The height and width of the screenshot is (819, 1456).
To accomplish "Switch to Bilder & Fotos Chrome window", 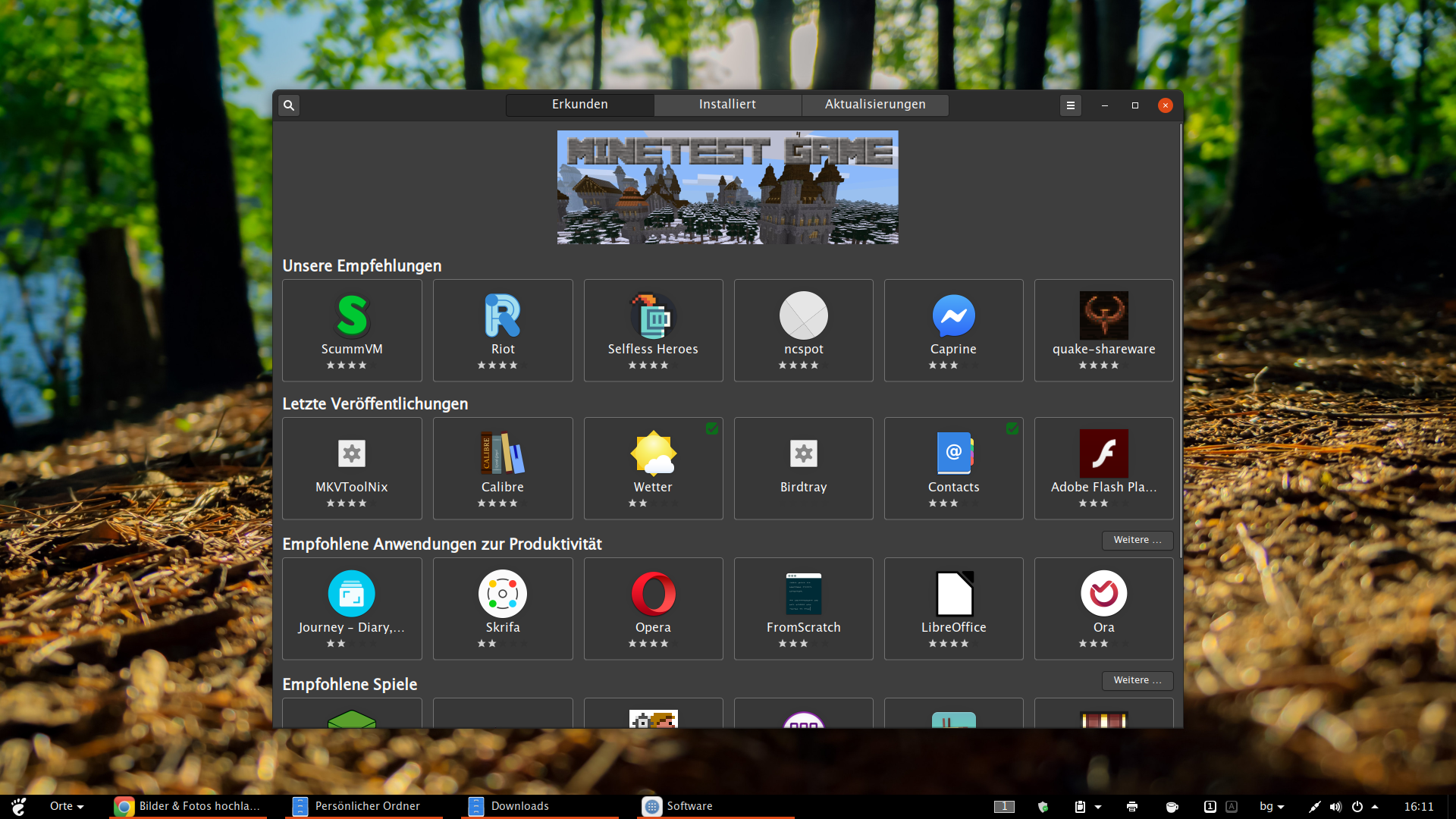I will 187,806.
